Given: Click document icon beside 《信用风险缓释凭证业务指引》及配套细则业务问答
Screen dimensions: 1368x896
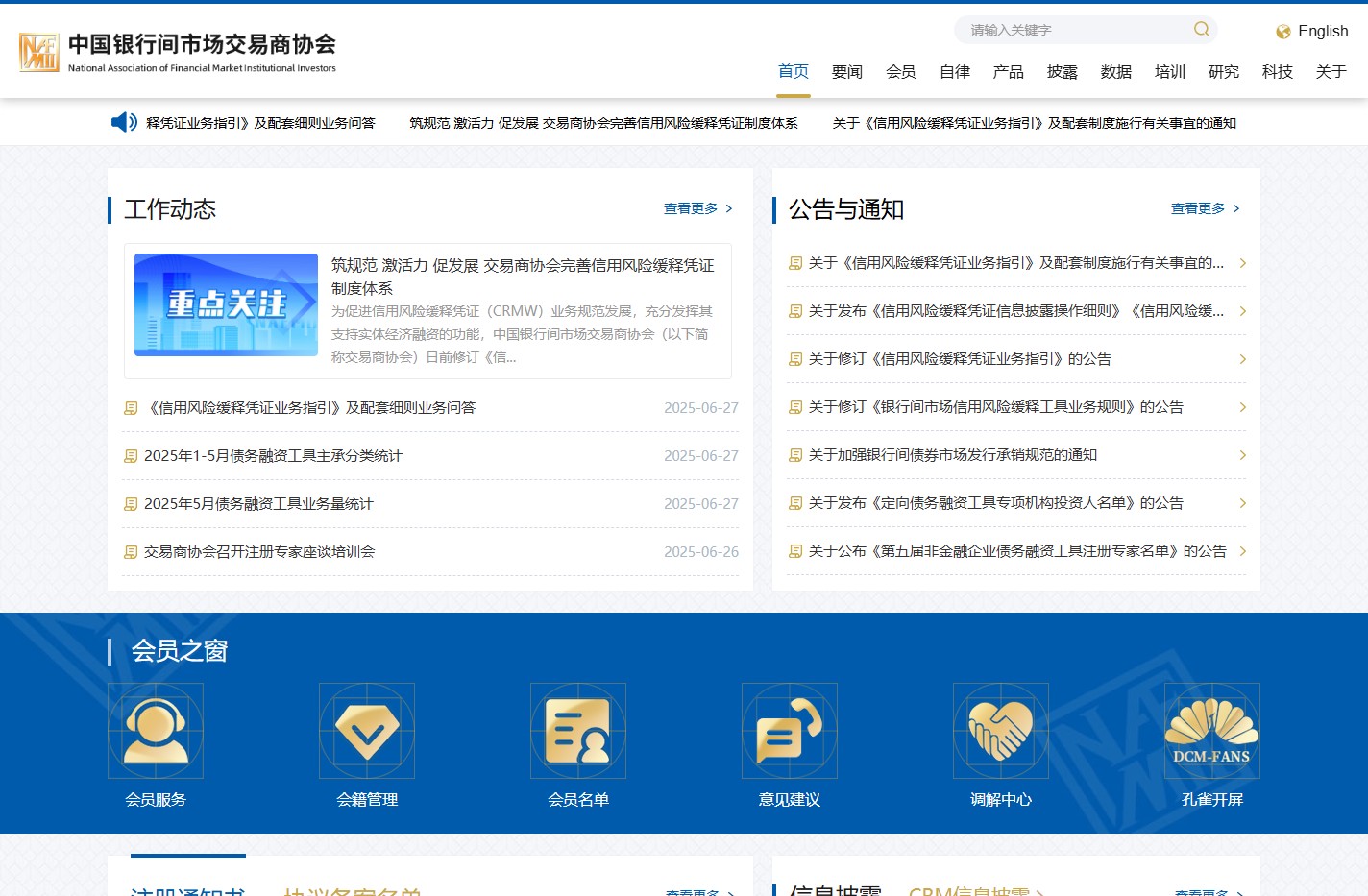Looking at the screenshot, I should (x=131, y=408).
